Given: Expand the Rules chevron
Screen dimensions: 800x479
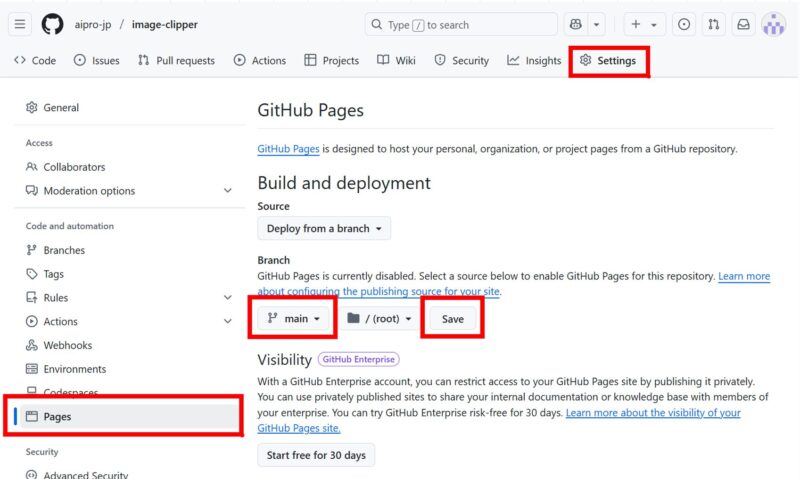Looking at the screenshot, I should 228,297.
